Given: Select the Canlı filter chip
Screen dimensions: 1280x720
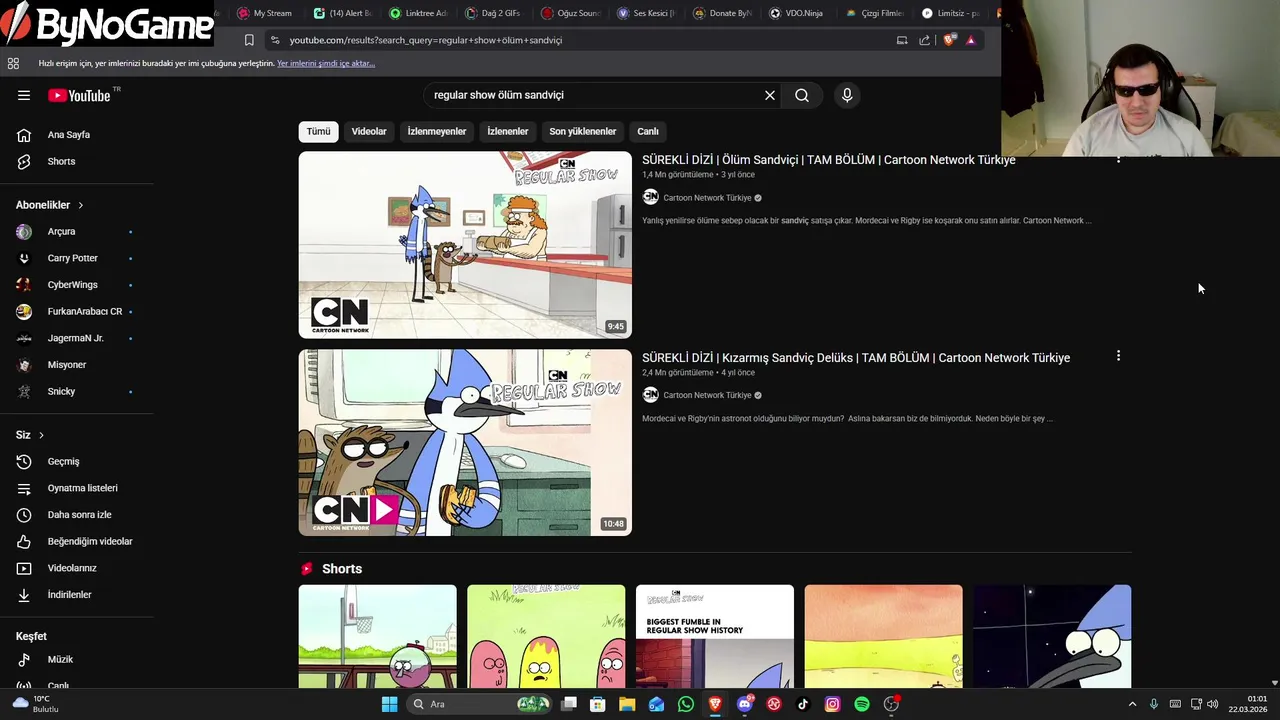Looking at the screenshot, I should (x=648, y=131).
